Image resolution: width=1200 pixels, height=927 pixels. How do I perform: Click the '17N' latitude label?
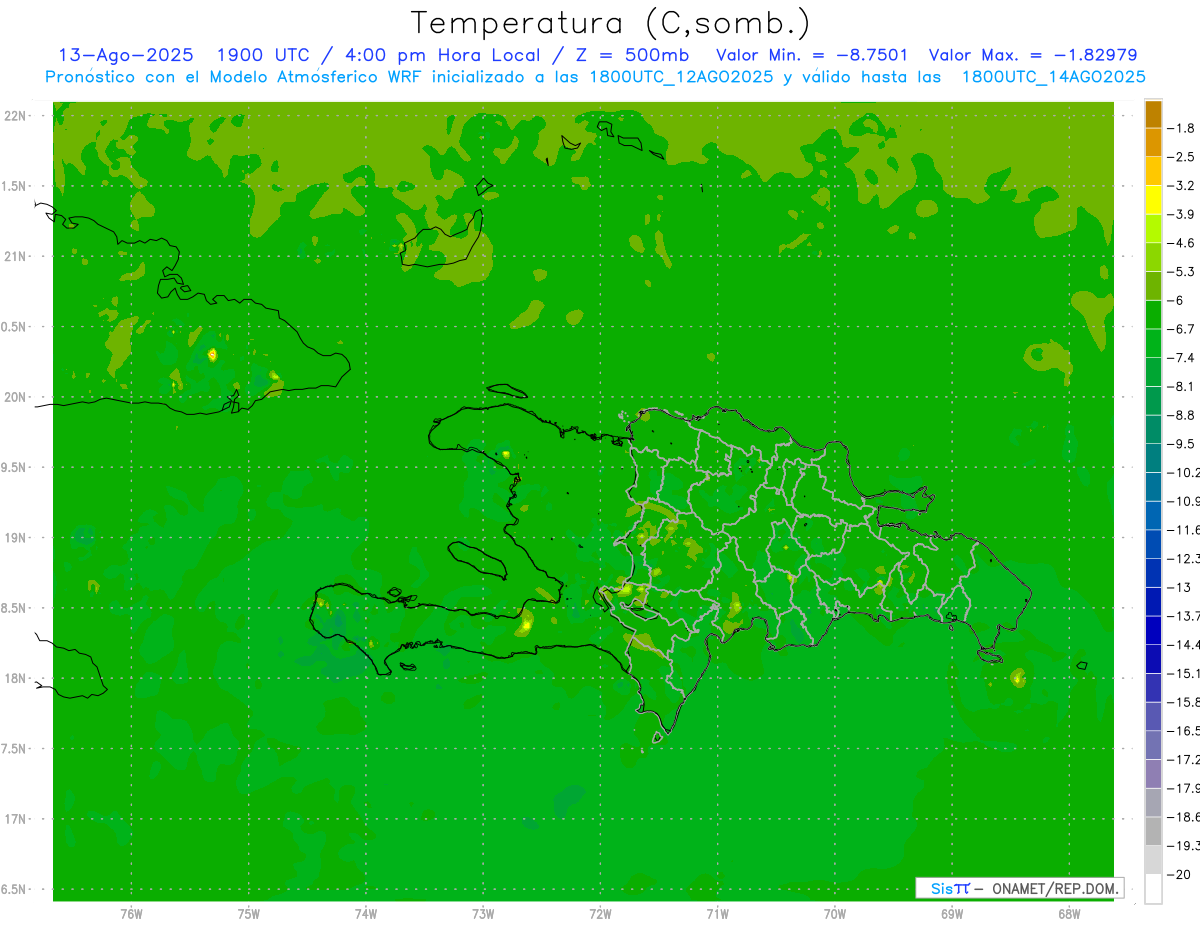[17, 819]
